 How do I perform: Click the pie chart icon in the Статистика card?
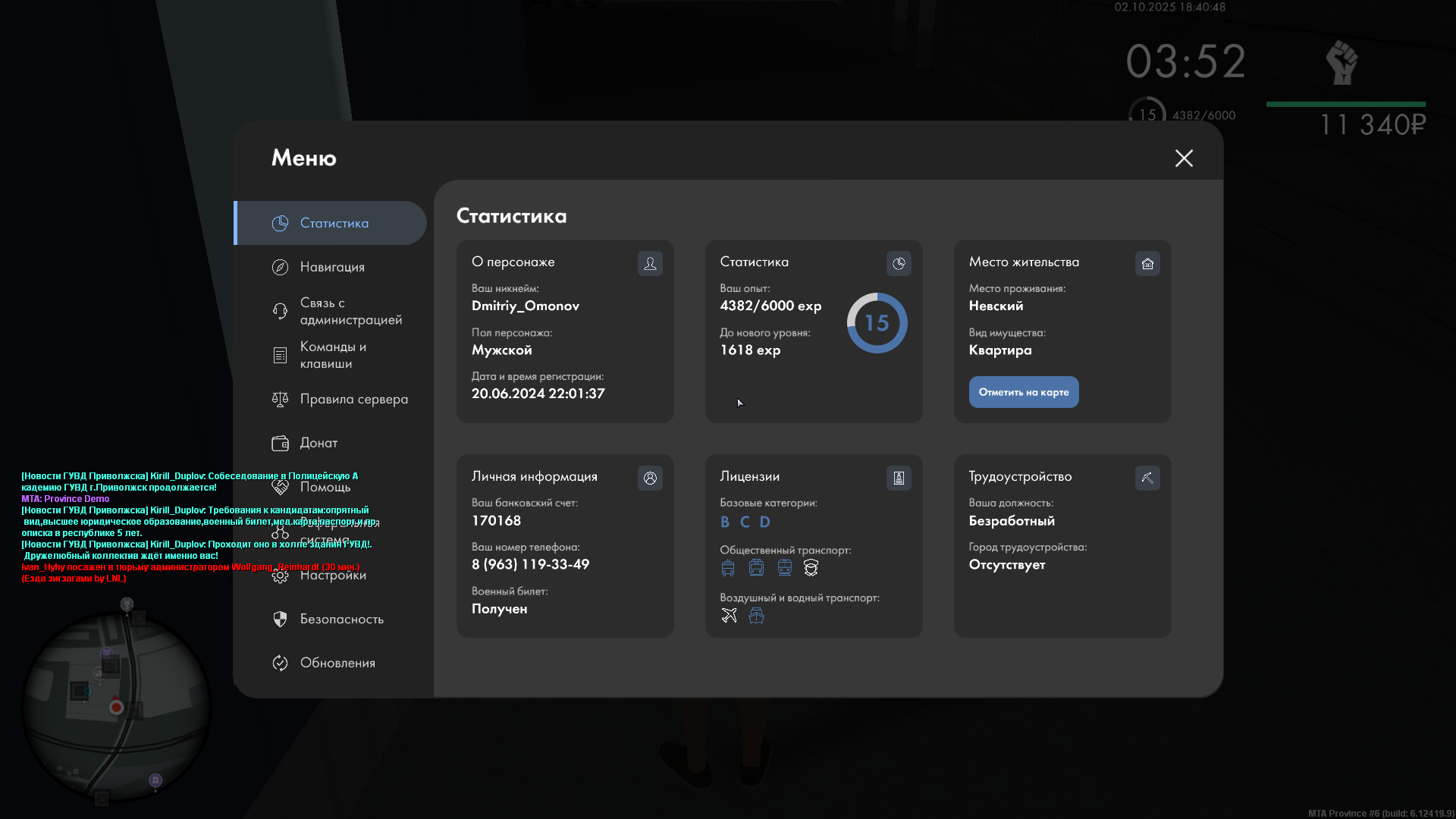899,263
